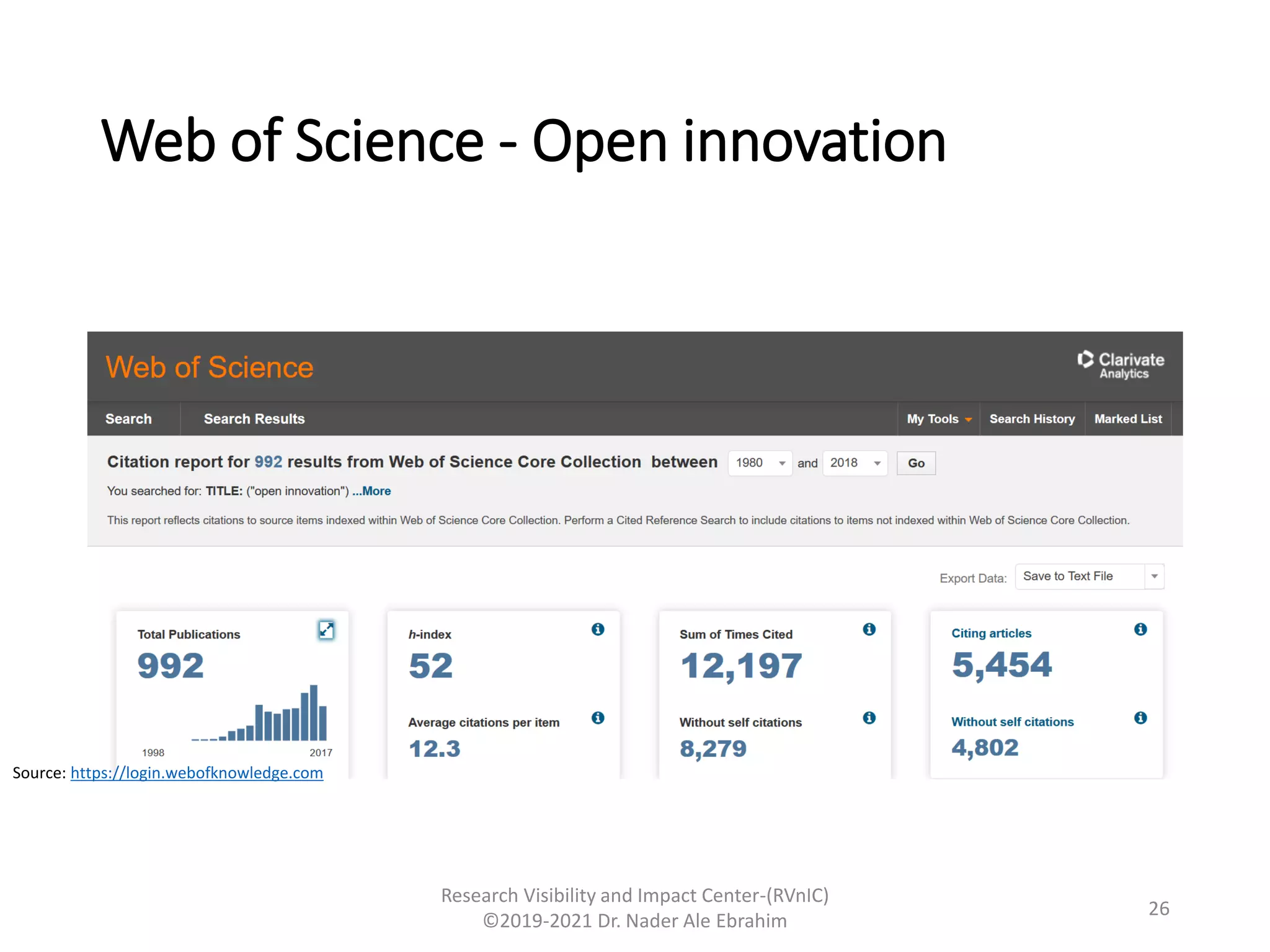Open info icon next to h-index
Image resolution: width=1270 pixels, height=952 pixels.
point(598,629)
